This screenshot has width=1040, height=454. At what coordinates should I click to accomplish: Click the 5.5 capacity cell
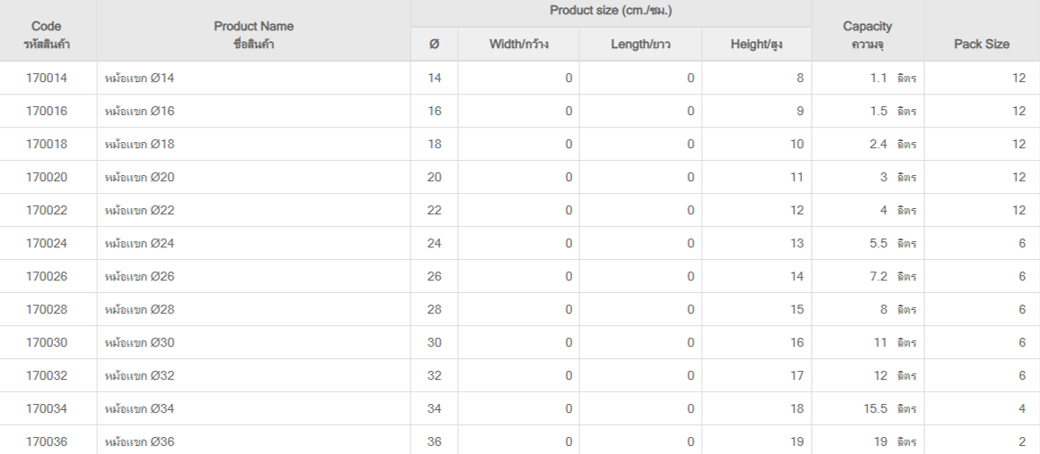point(868,243)
